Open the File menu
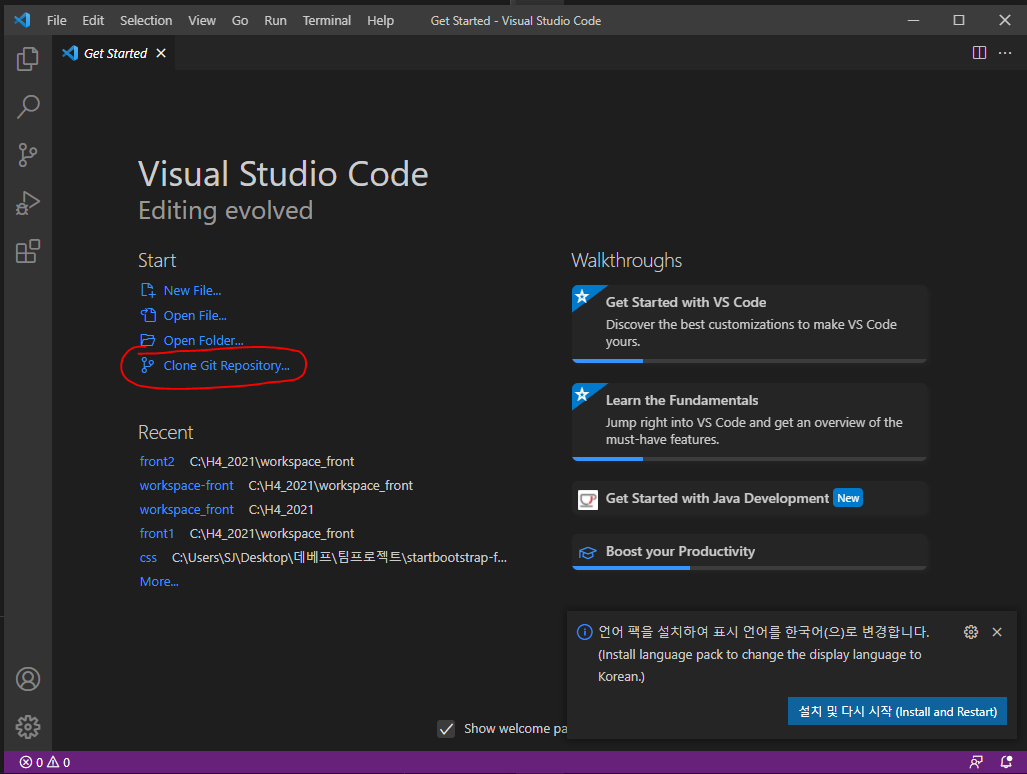The width and height of the screenshot is (1027, 774). coord(56,20)
